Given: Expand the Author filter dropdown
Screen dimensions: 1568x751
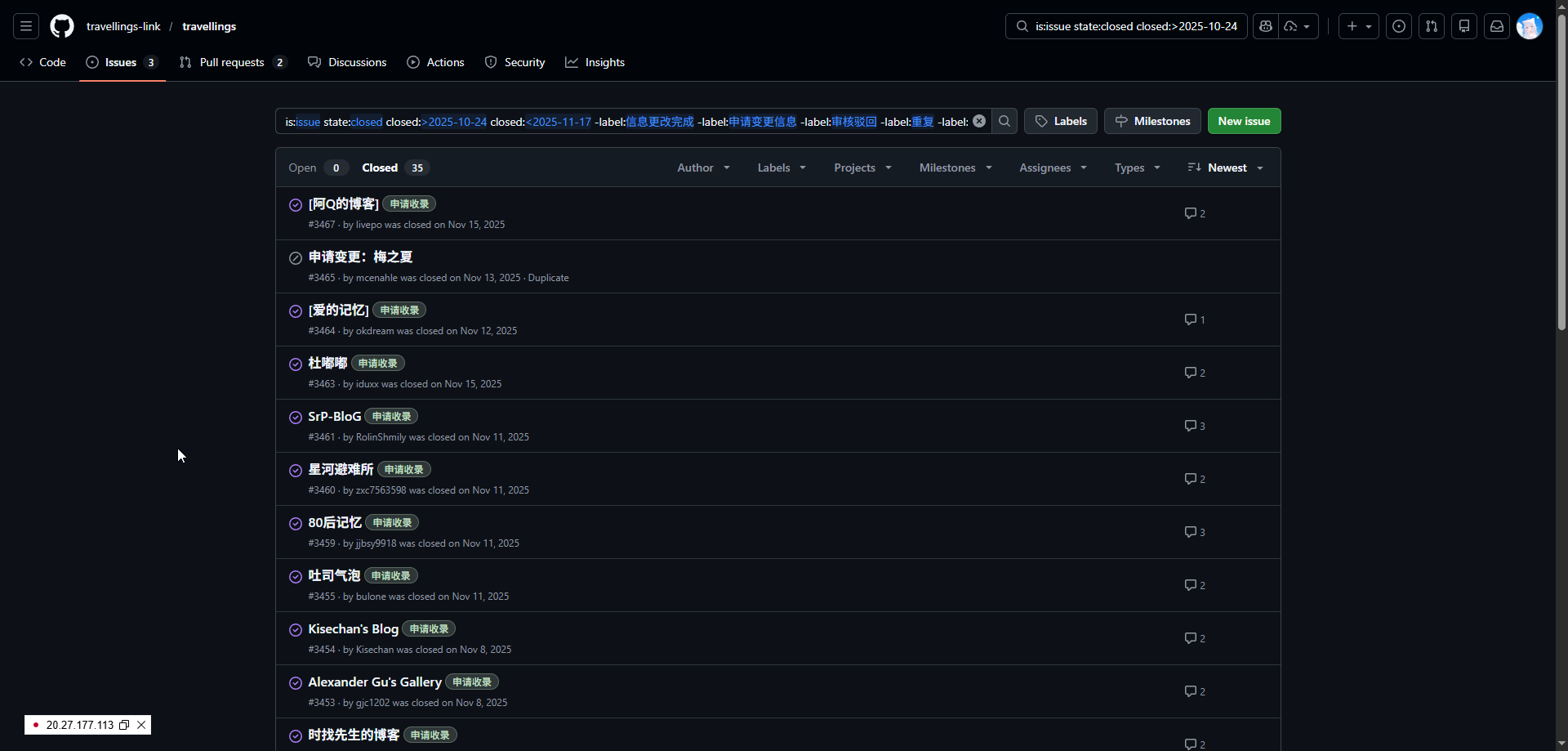Looking at the screenshot, I should click(703, 168).
